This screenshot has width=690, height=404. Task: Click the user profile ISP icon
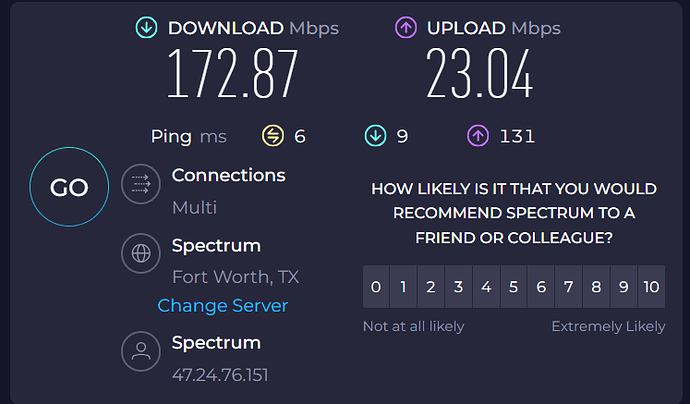click(x=140, y=351)
